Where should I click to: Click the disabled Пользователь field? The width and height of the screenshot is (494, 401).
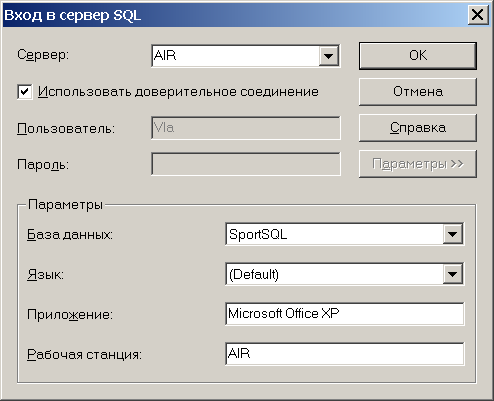[x=246, y=128]
